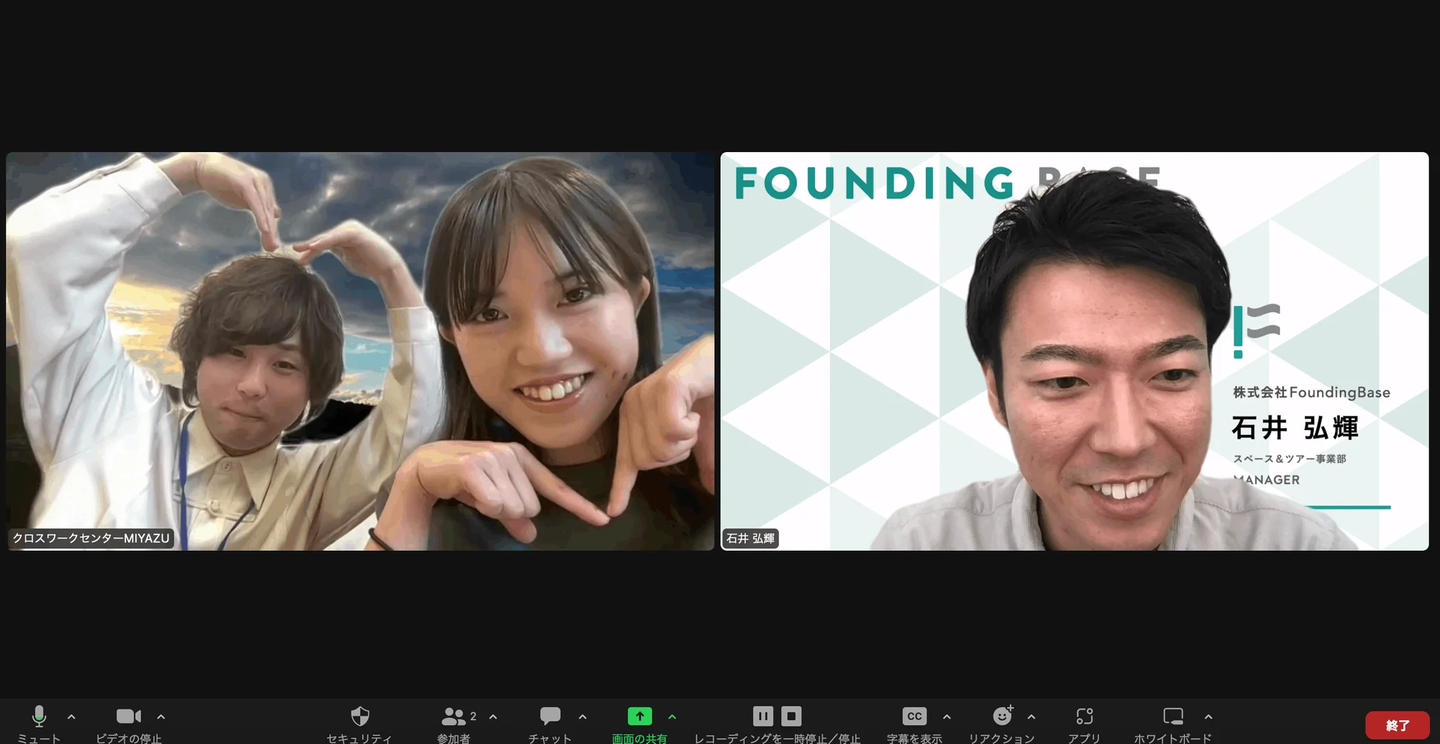Viewport: 1440px width, 744px height.
Task: Show captions with the CC icon
Action: point(914,716)
